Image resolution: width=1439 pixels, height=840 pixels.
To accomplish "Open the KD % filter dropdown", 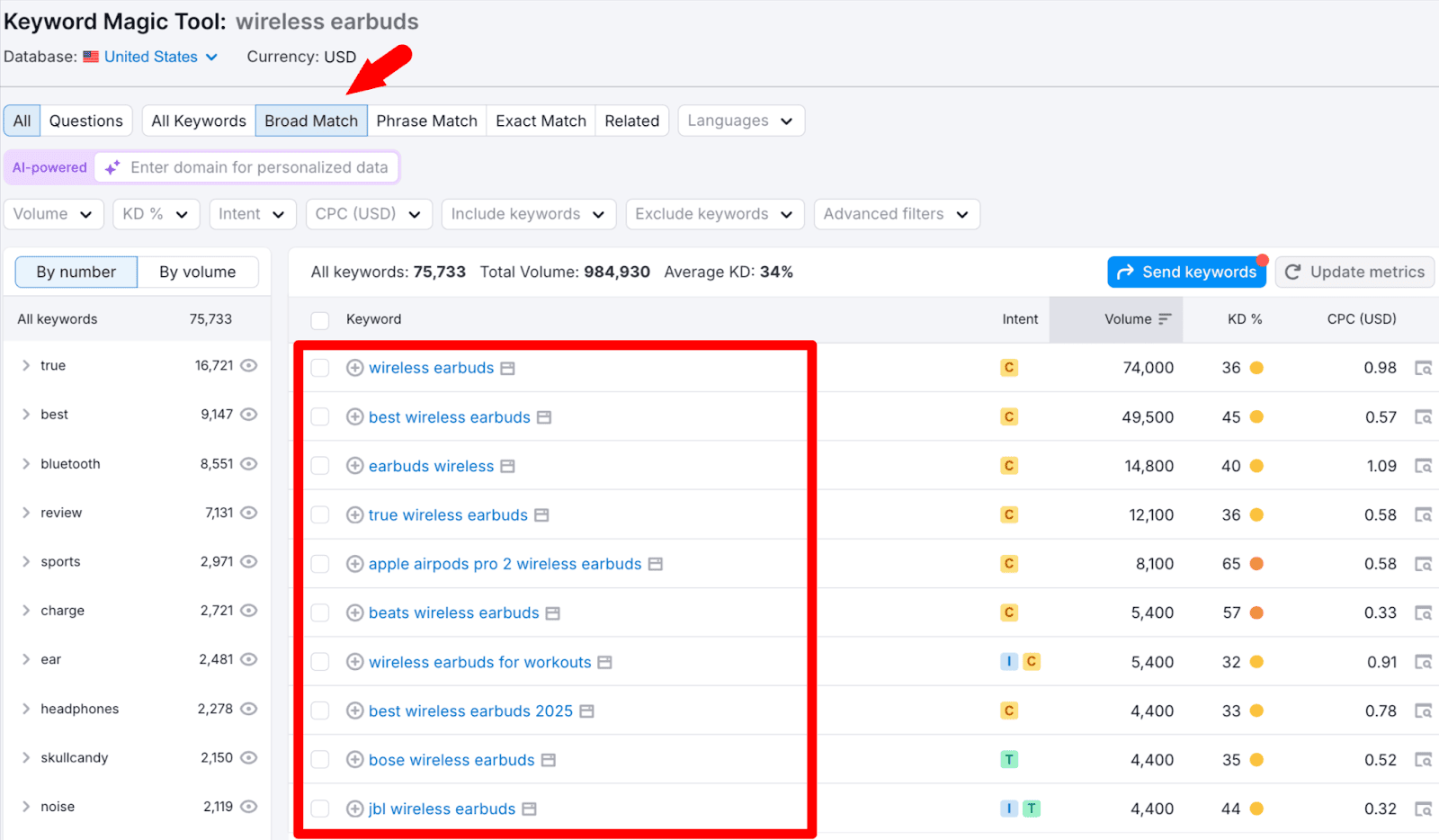I will click(156, 214).
